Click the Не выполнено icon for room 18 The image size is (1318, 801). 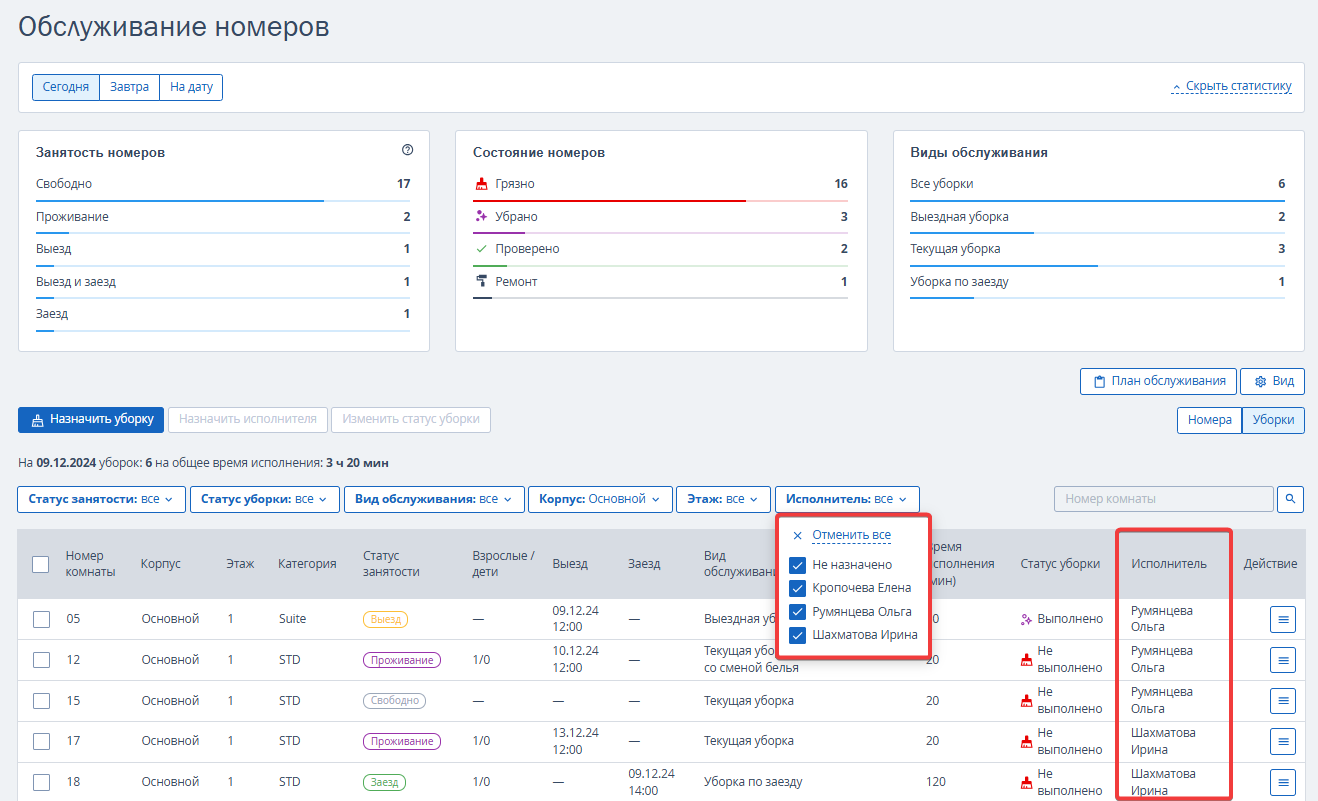click(1026, 782)
